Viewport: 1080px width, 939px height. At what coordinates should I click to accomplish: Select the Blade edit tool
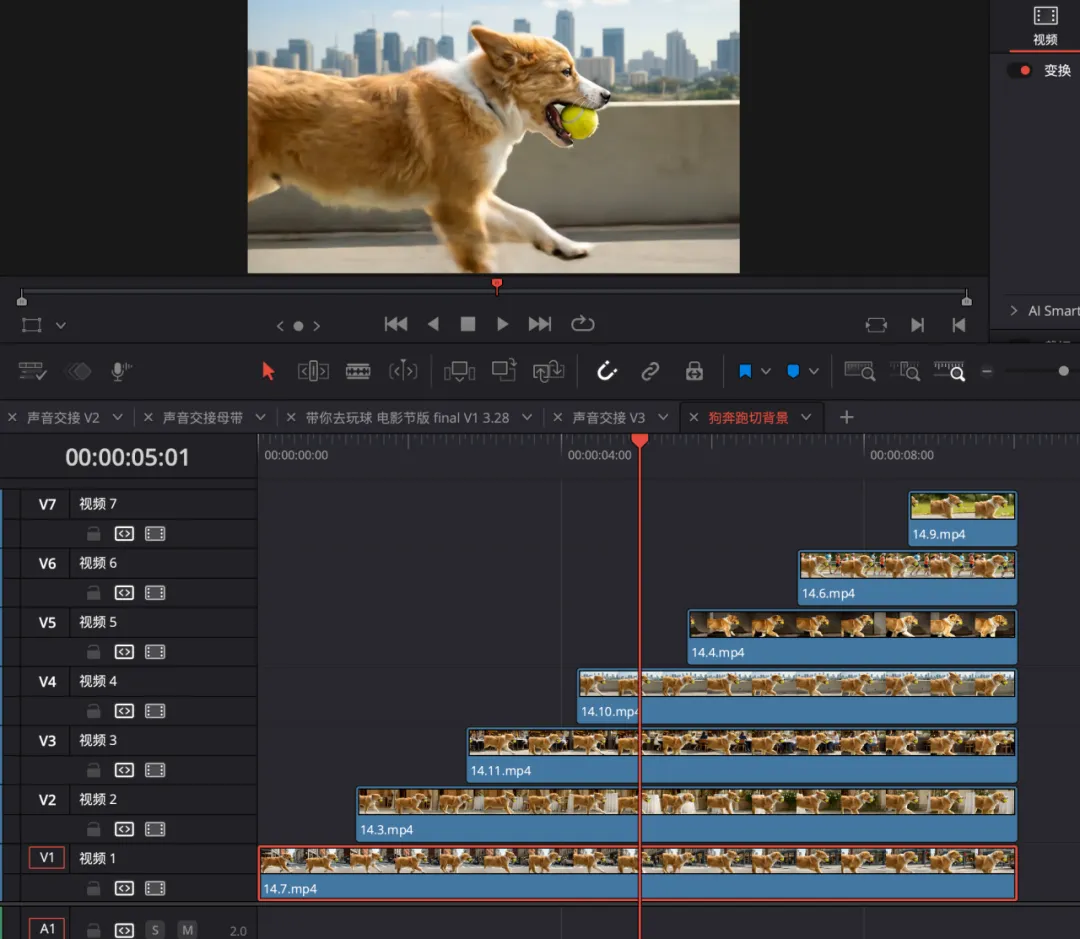[358, 371]
